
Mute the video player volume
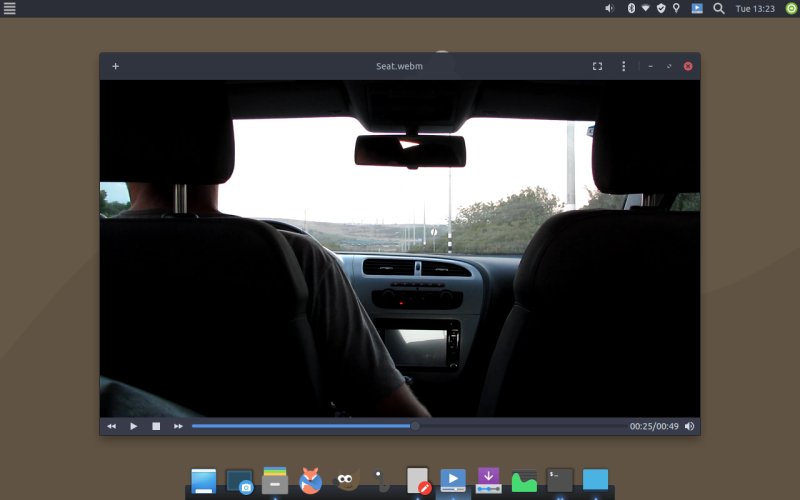[x=689, y=426]
